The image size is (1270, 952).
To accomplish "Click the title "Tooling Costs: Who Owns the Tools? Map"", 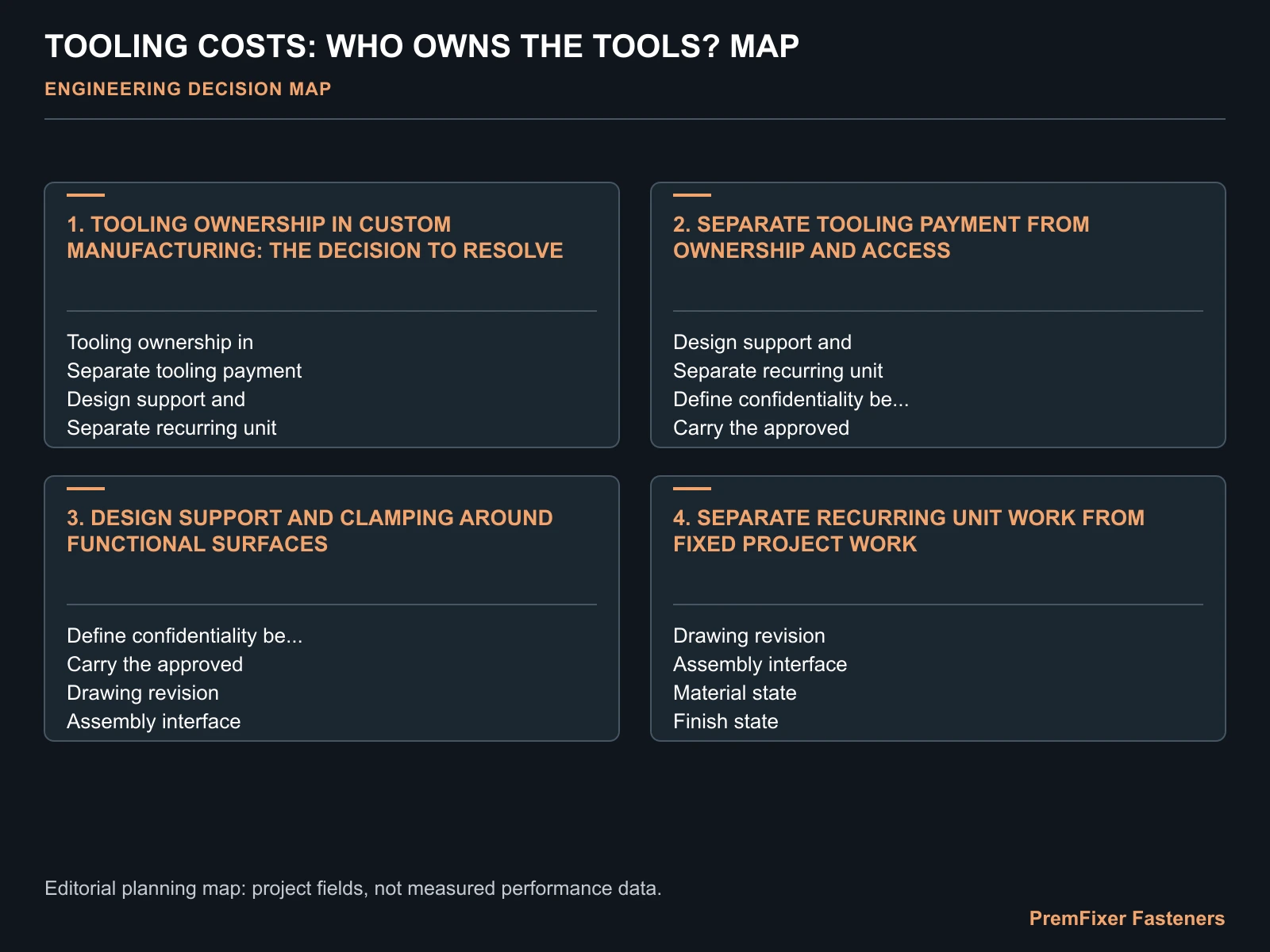I will [x=421, y=47].
